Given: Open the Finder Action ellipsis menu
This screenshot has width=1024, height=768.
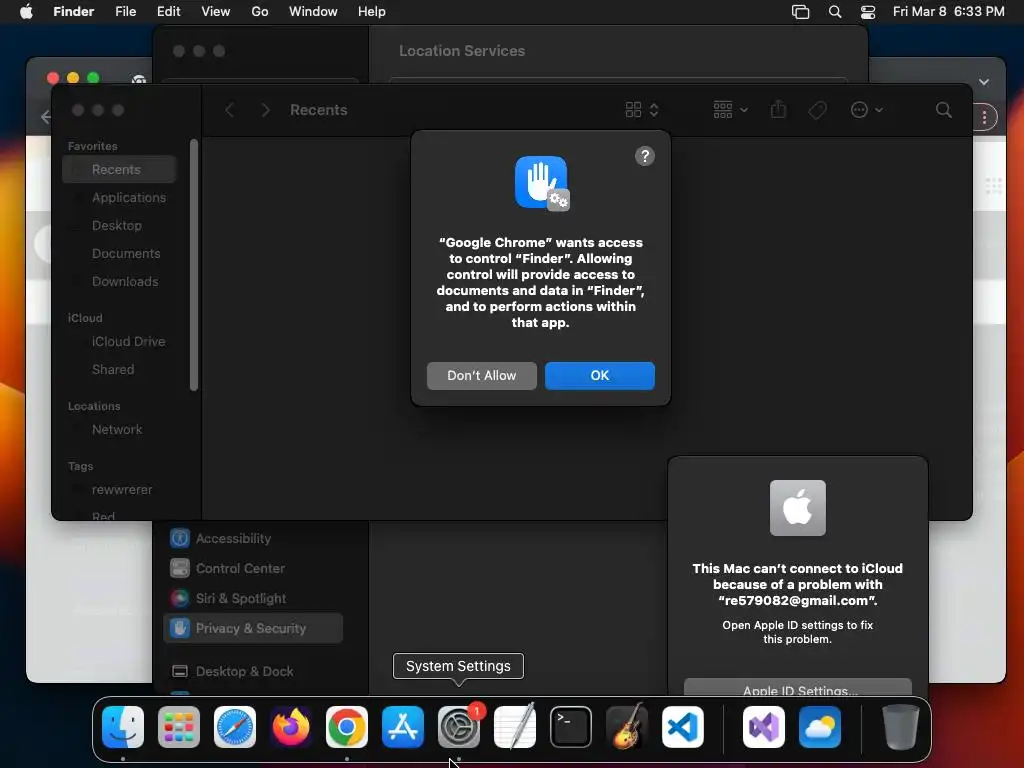Looking at the screenshot, I should pos(867,110).
